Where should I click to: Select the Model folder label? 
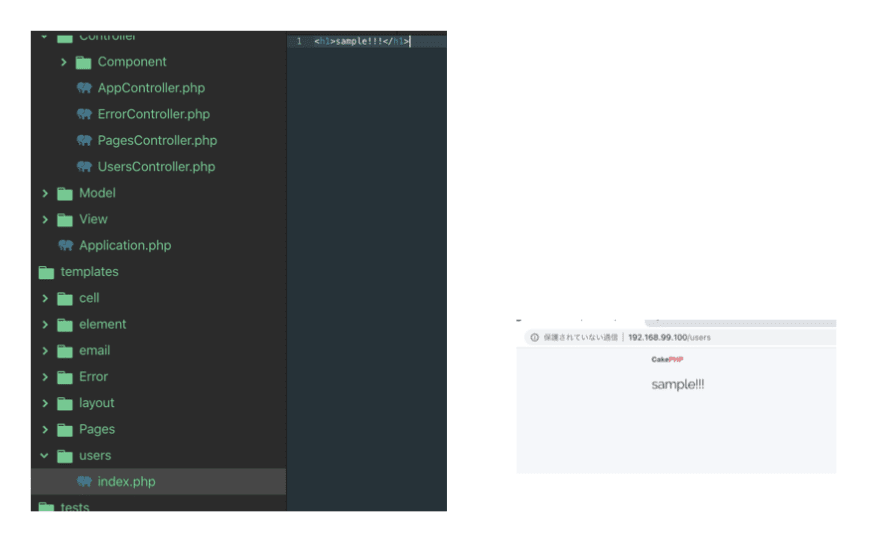[x=97, y=193]
